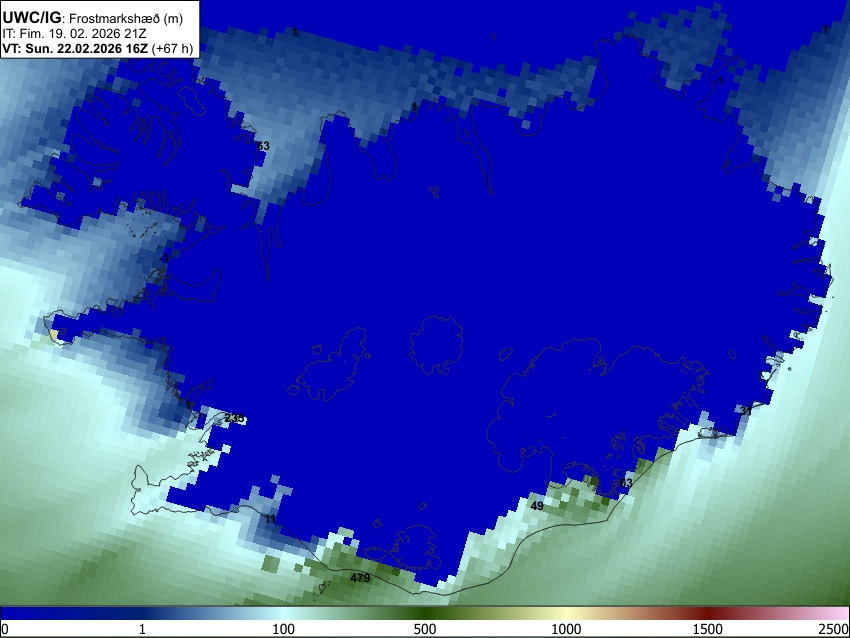Click the "UWC/IG: Frostmarkshæð (m)" title text
This screenshot has width=850, height=638.
93,18
